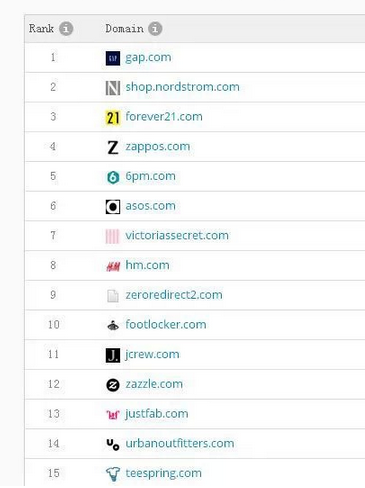This screenshot has height=488, width=365.
Task: Click the Domain column header
Action: (x=124, y=29)
